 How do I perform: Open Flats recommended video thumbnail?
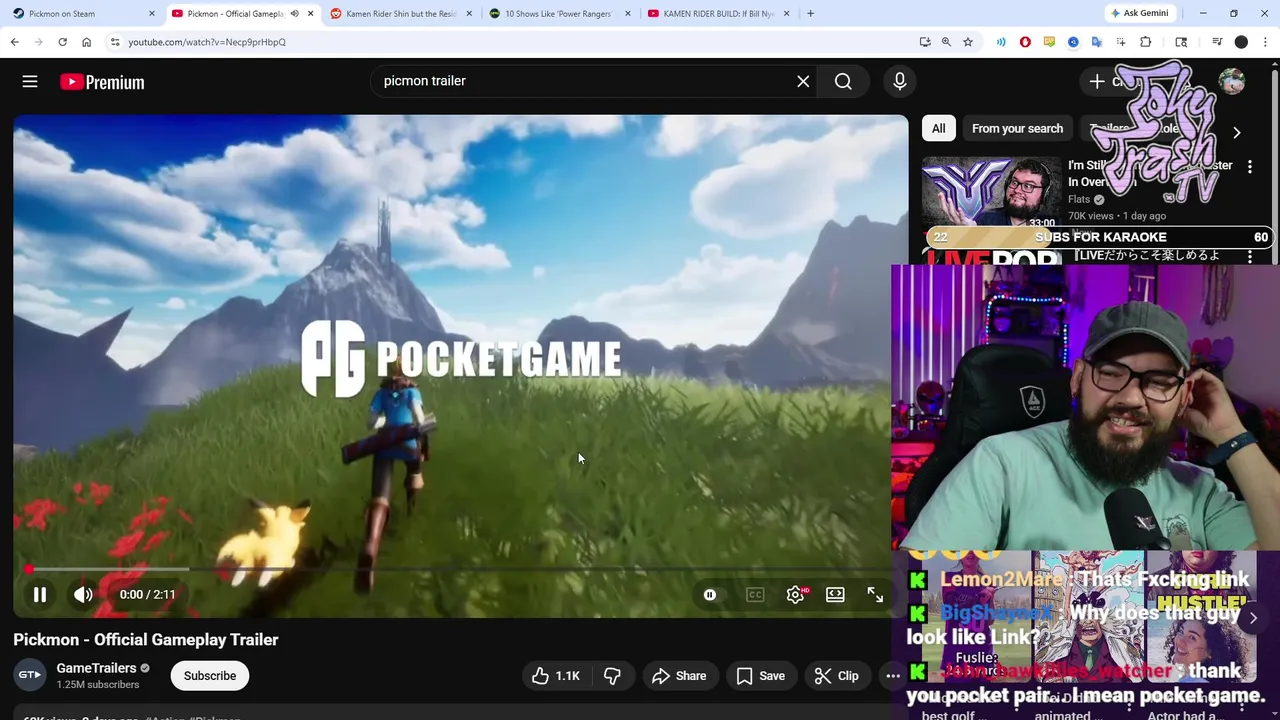[x=991, y=193]
